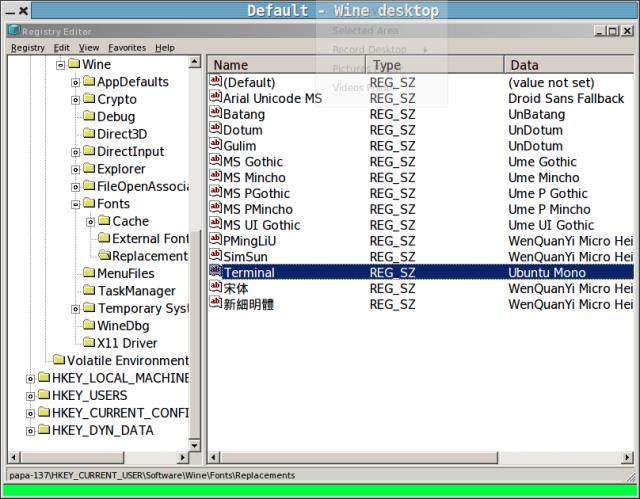Viewport: 640px width, 499px height.
Task: Expand the AppDefaults tree node
Action: click(75, 83)
